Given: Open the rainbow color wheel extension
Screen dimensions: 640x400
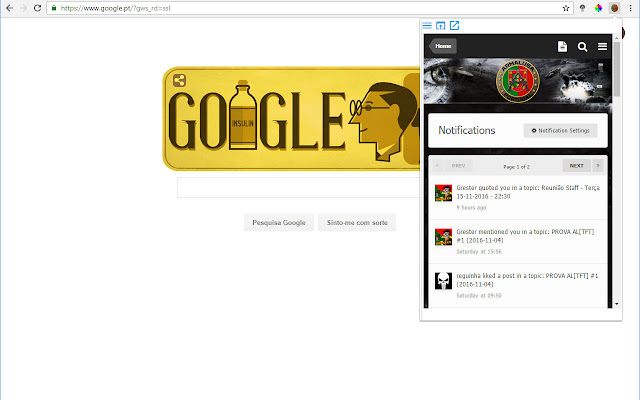Looking at the screenshot, I should pyautogui.click(x=598, y=8).
